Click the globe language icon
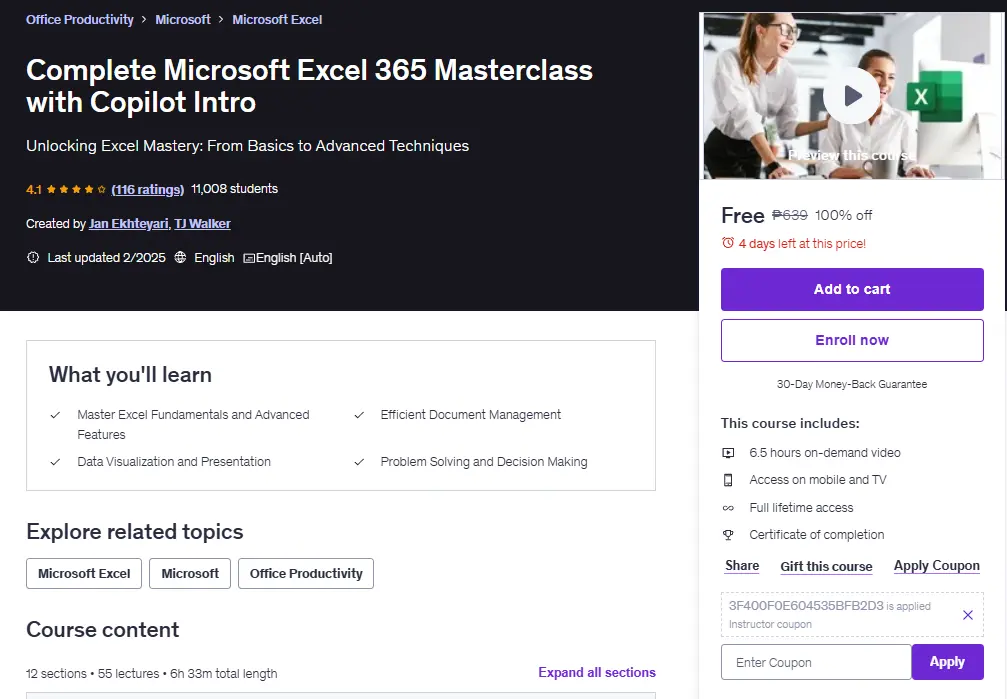Screen dimensions: 1007x699 (180, 257)
